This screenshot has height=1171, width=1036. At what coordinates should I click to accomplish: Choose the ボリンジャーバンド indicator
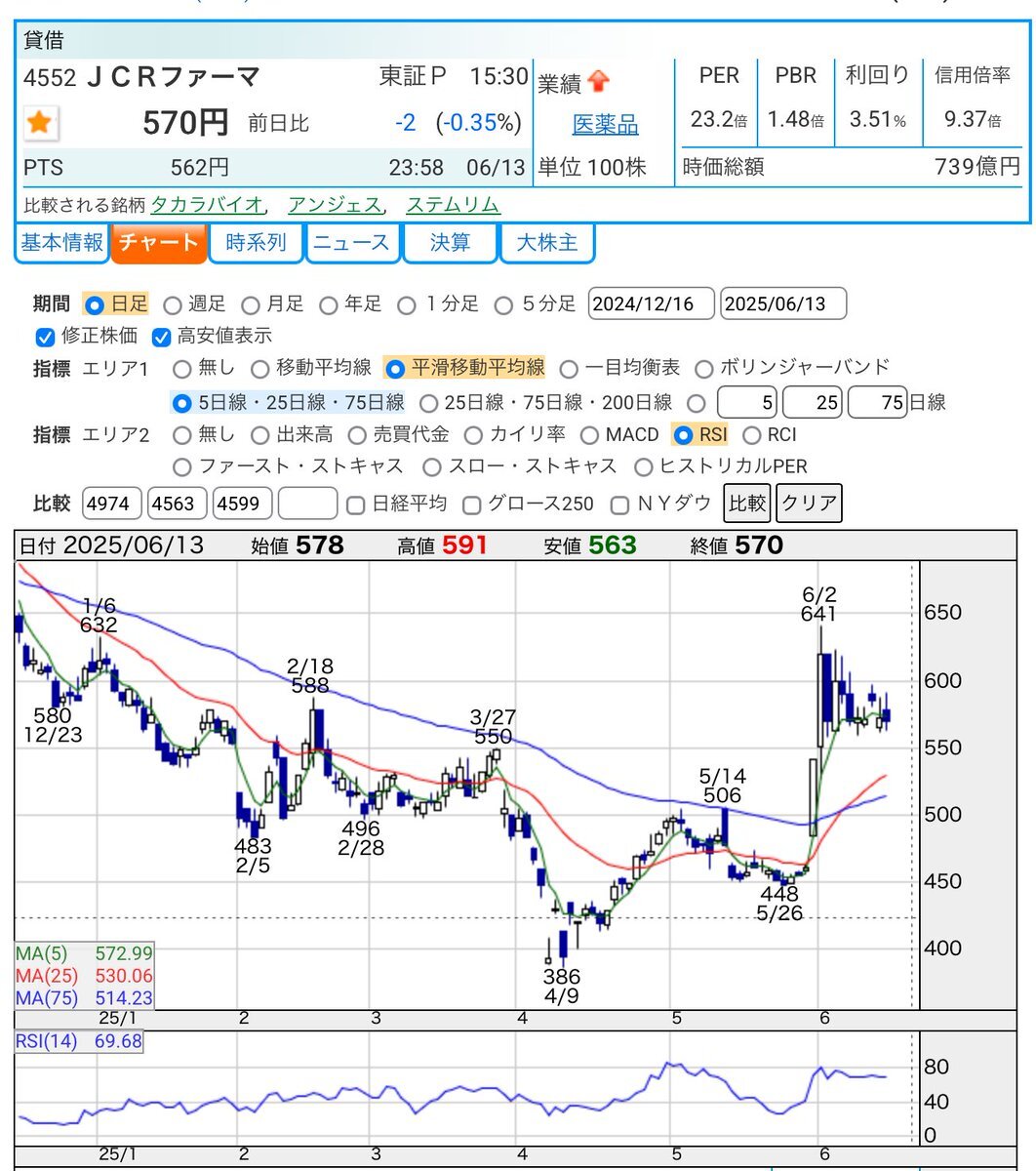coord(704,369)
